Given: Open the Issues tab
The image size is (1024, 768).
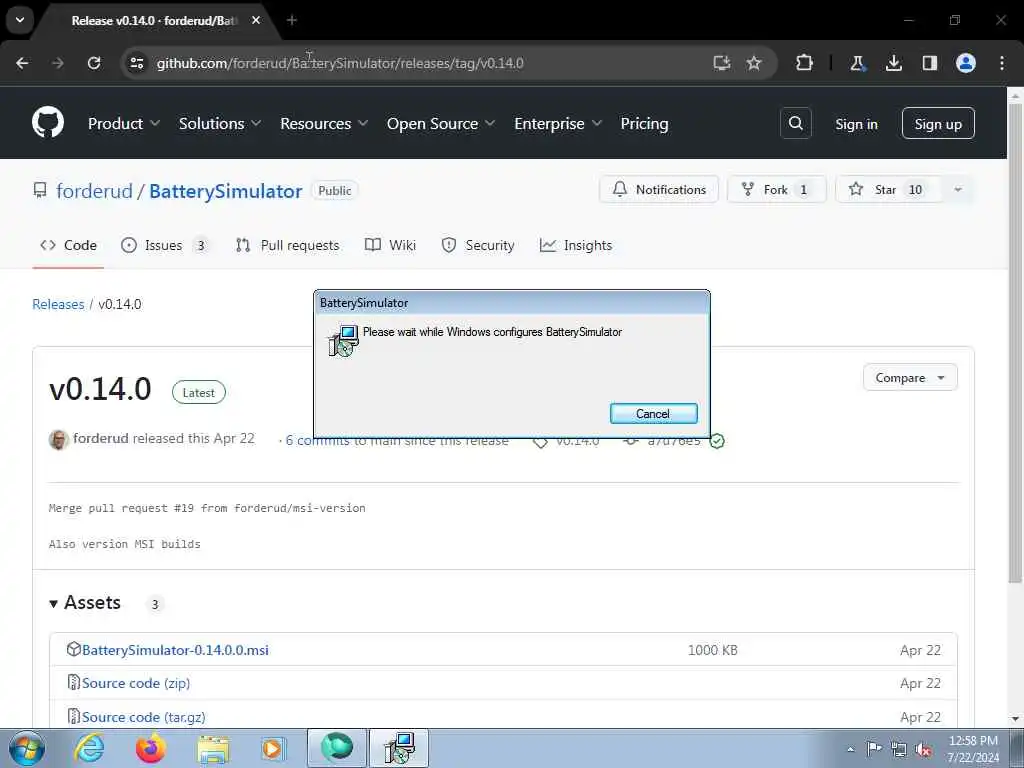Looking at the screenshot, I should click(x=165, y=245).
